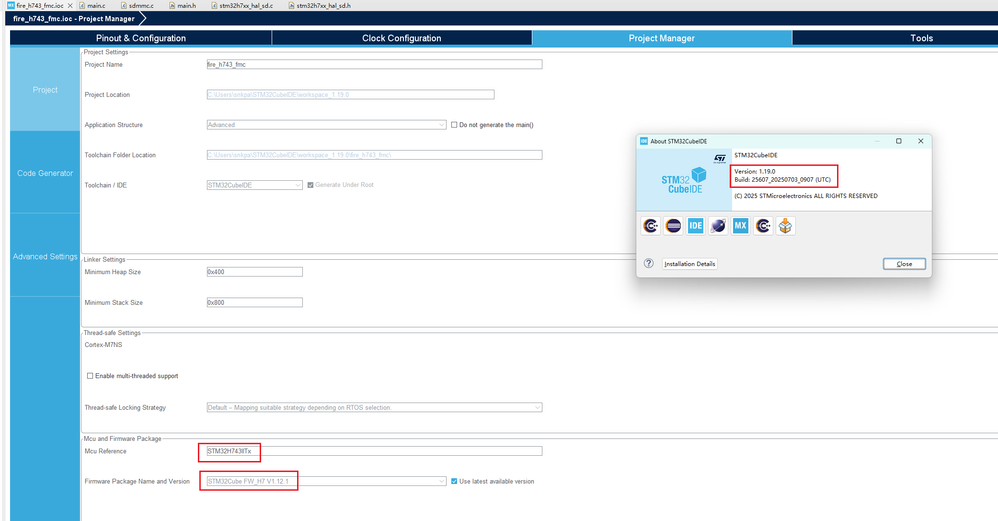The height and width of the screenshot is (521, 998).
Task: Click the Mcu Reference field
Action: [374, 451]
